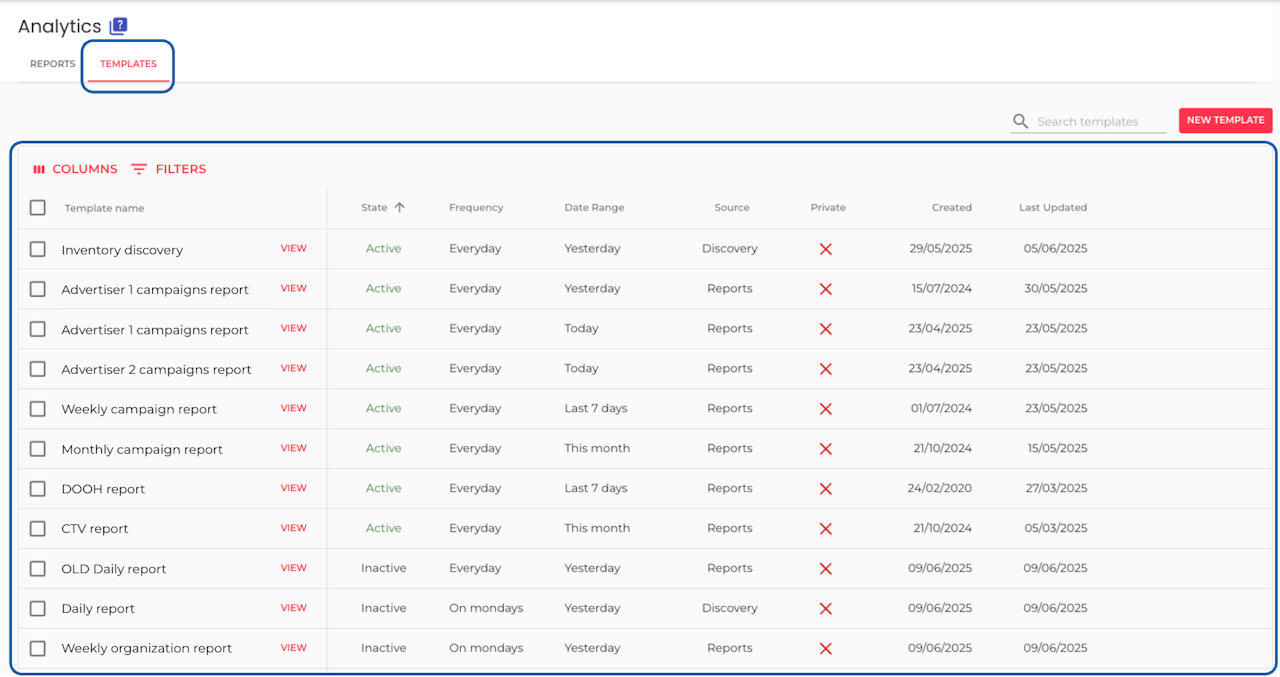Viewport: 1280px width, 677px height.
Task: Click the Analytics help question mark icon
Action: coord(118,26)
